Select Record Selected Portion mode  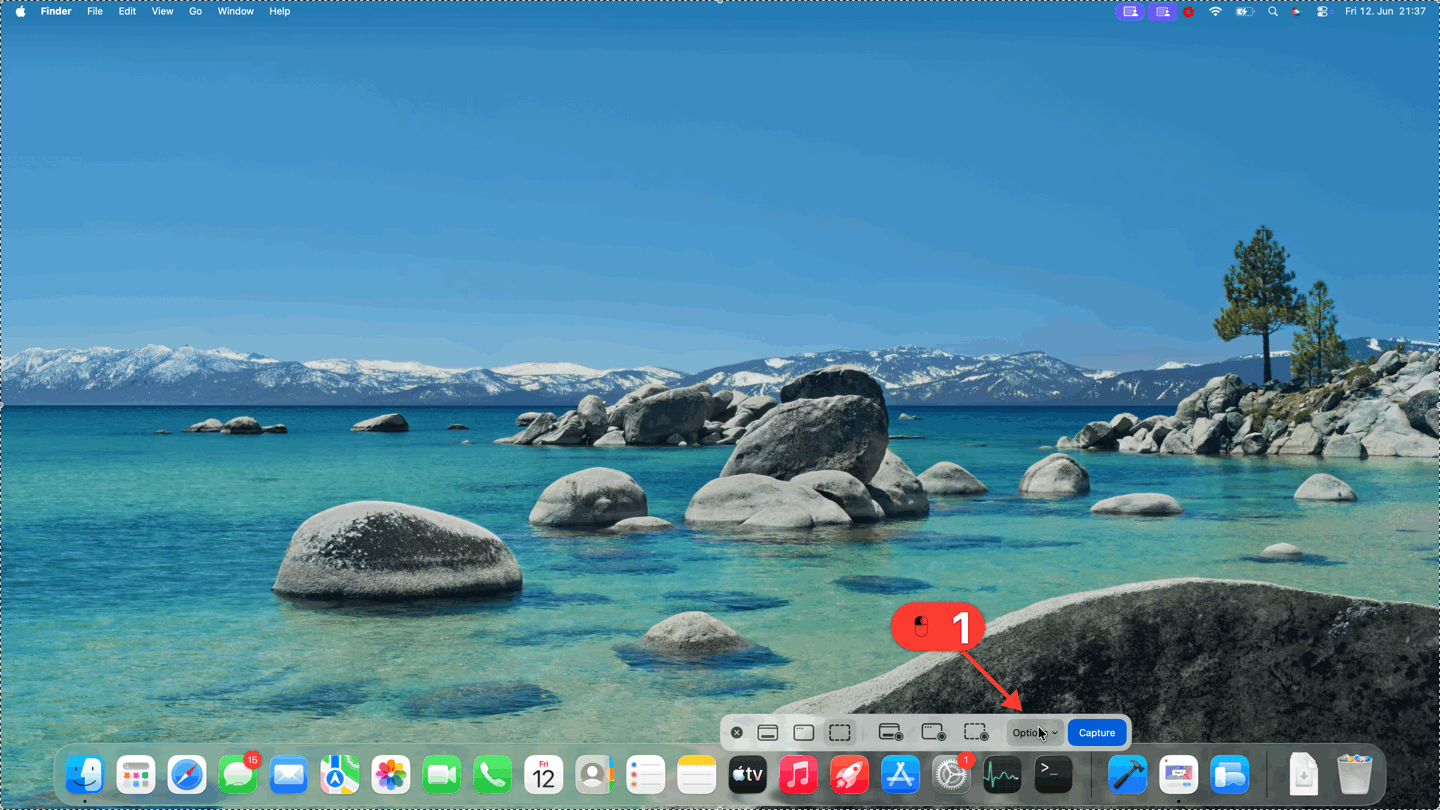[976, 733]
